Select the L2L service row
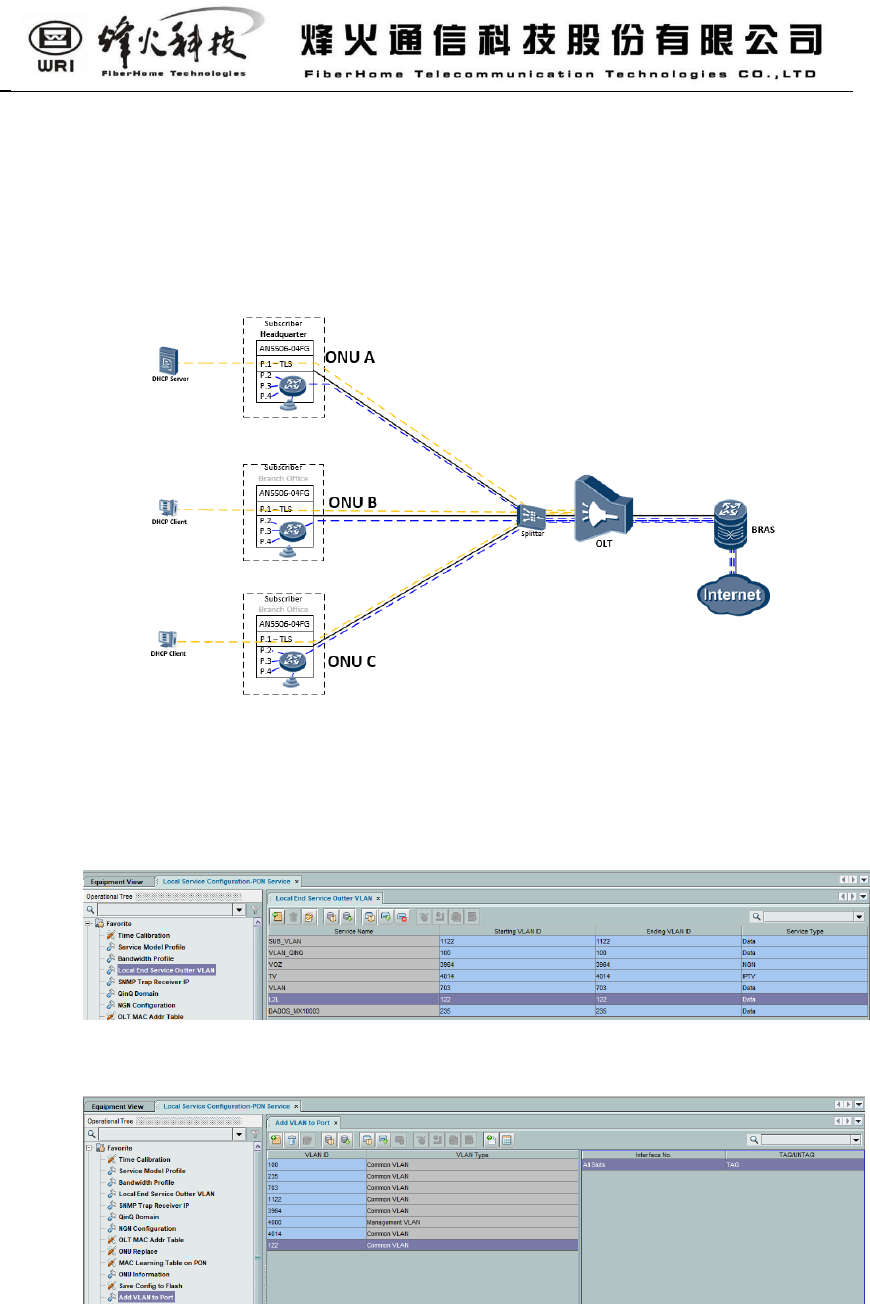Image resolution: width=870 pixels, height=1304 pixels. [x=352, y=998]
